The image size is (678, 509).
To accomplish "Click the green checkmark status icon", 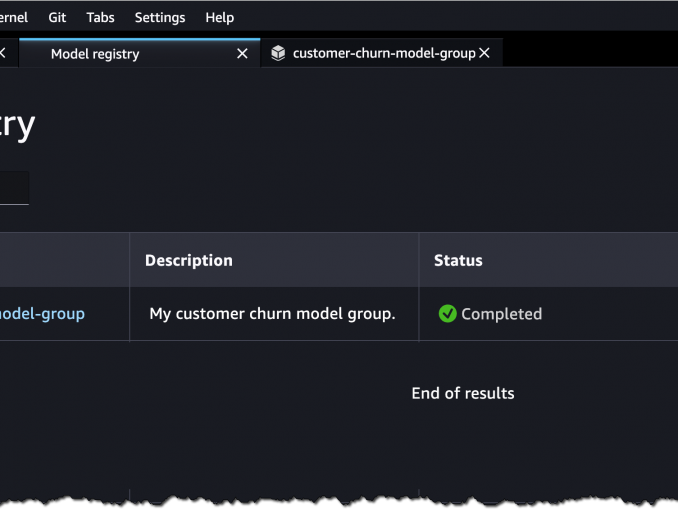I will tap(447, 314).
